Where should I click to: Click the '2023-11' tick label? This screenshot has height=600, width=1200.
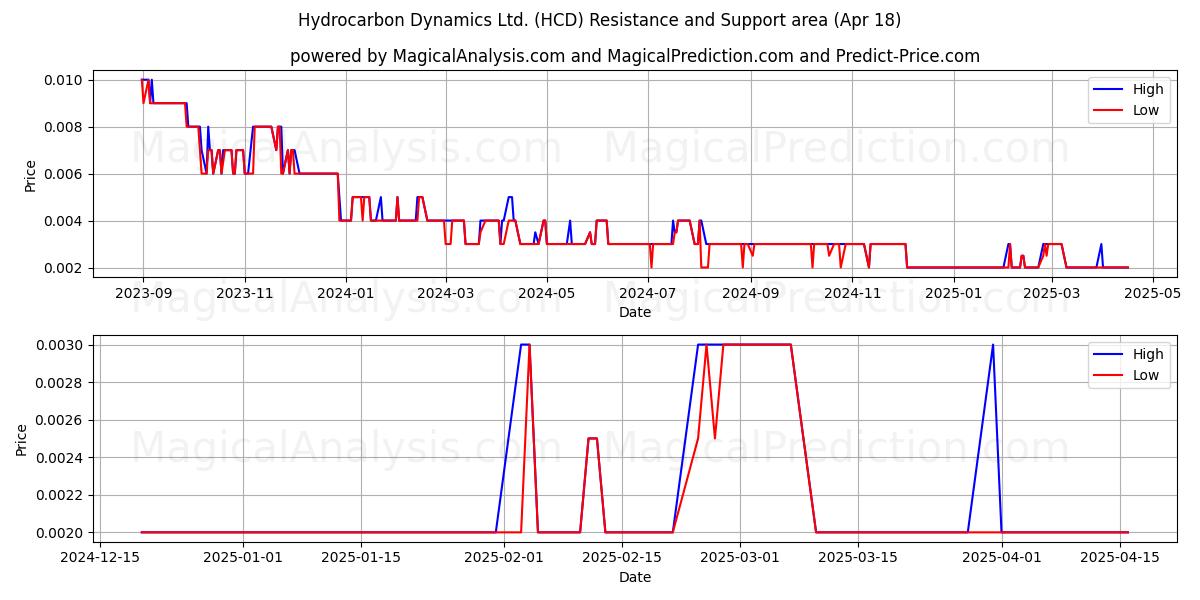(x=244, y=294)
